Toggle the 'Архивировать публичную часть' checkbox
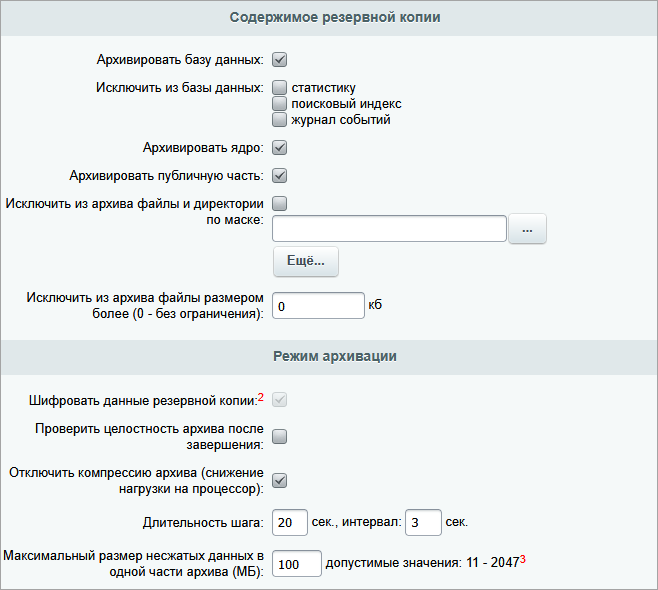Image resolution: width=658 pixels, height=590 pixels. pos(280,176)
